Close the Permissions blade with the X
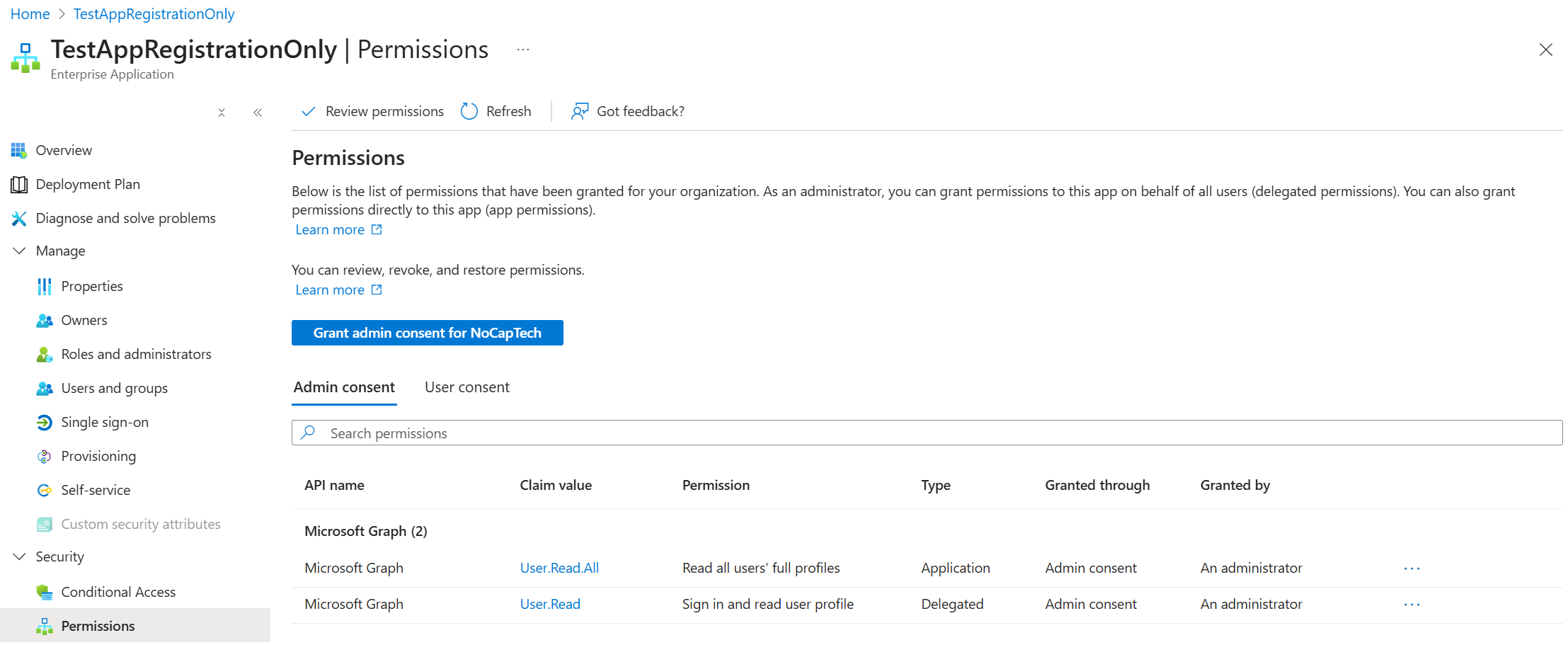The width and height of the screenshot is (1568, 645). (1546, 50)
